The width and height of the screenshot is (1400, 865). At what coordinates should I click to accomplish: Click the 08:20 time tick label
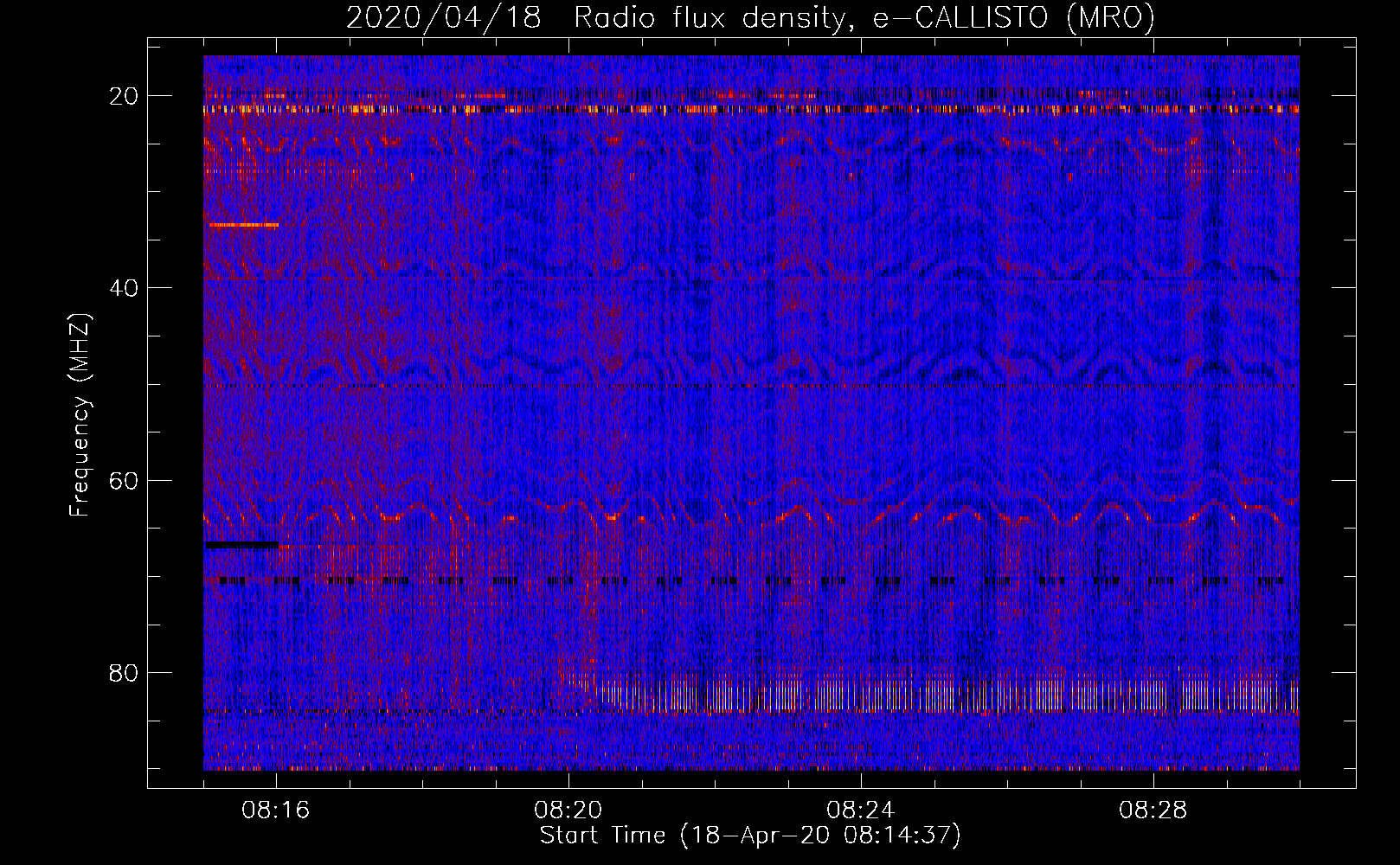[568, 811]
